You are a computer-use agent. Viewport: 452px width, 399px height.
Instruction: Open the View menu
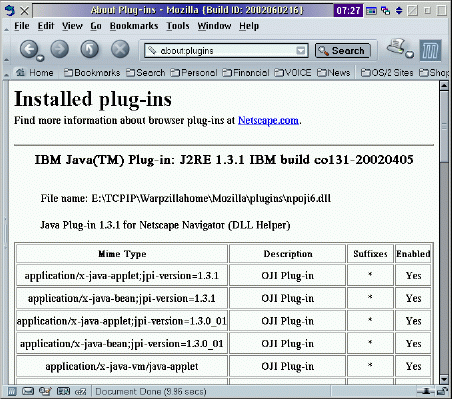tap(72, 26)
